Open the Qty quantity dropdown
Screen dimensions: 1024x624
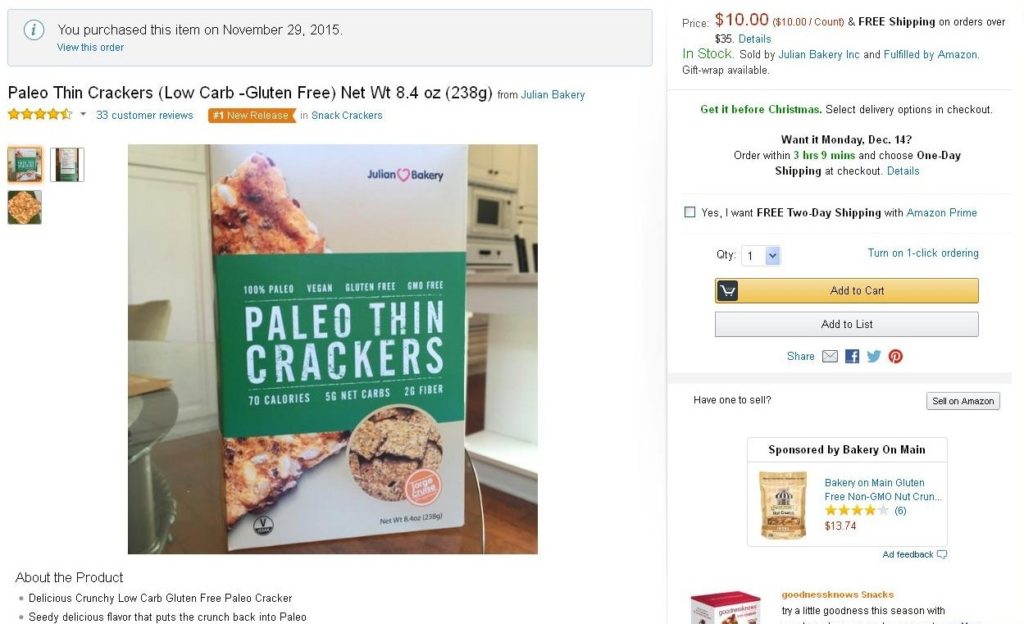(x=761, y=256)
